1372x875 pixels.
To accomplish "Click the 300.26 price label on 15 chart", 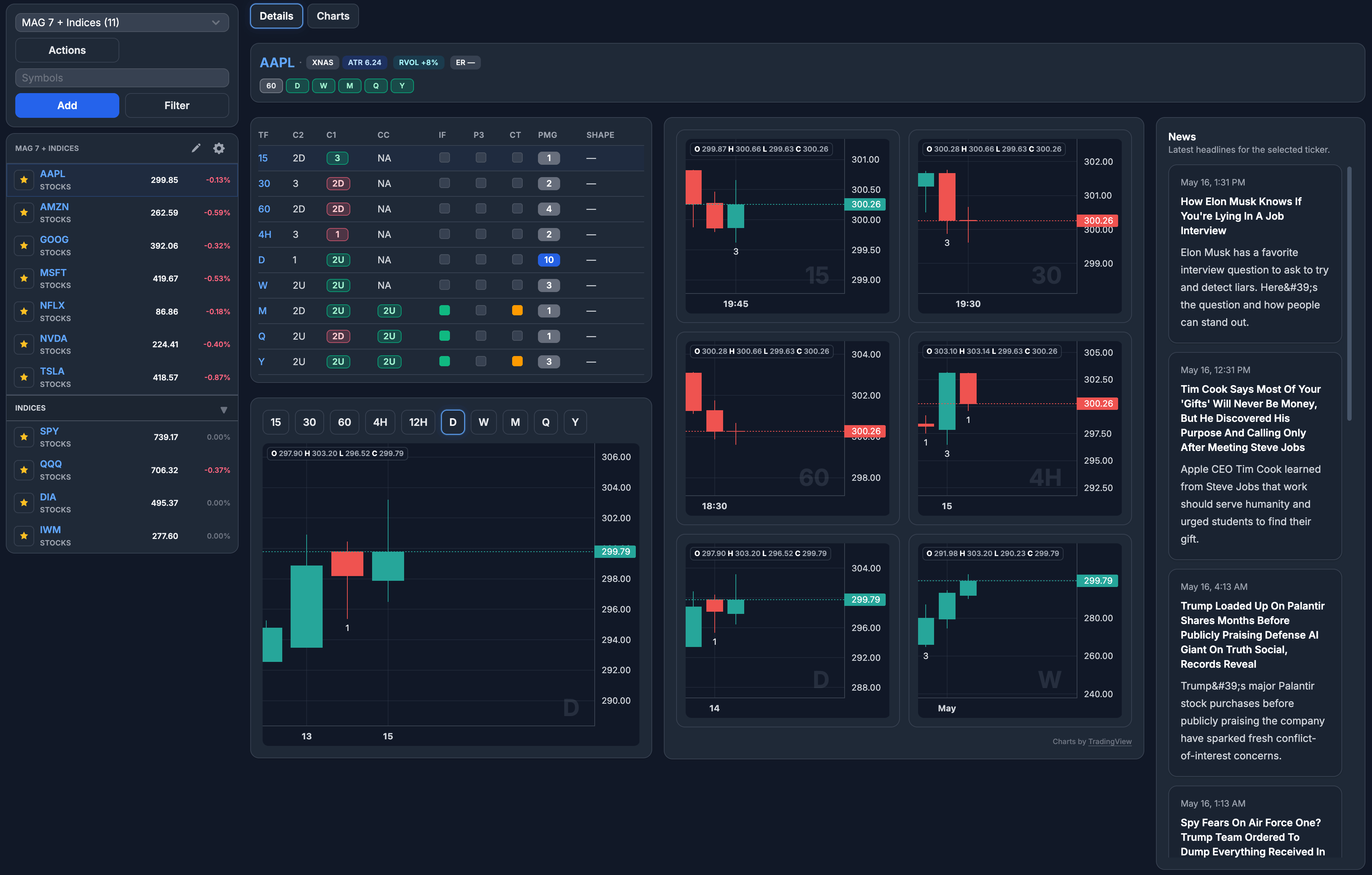I will coord(865,204).
